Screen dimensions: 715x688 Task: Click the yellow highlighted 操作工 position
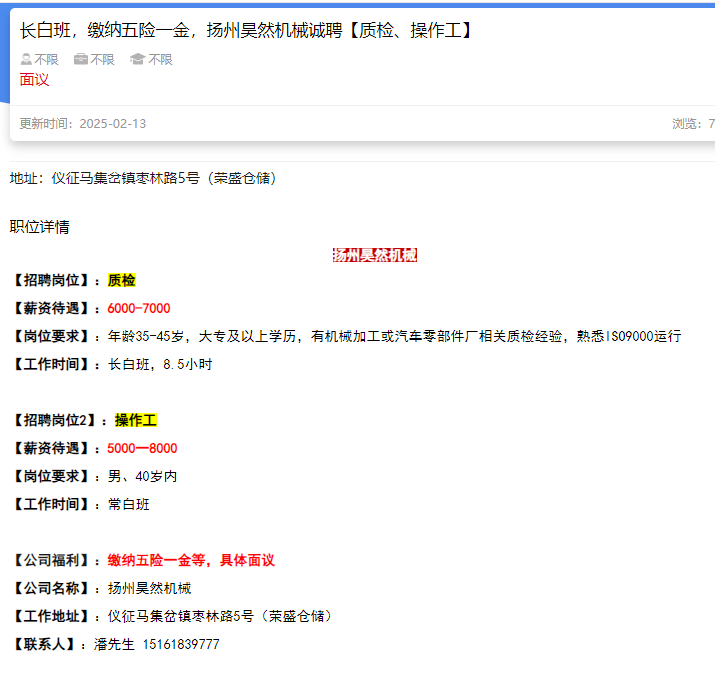[135, 420]
